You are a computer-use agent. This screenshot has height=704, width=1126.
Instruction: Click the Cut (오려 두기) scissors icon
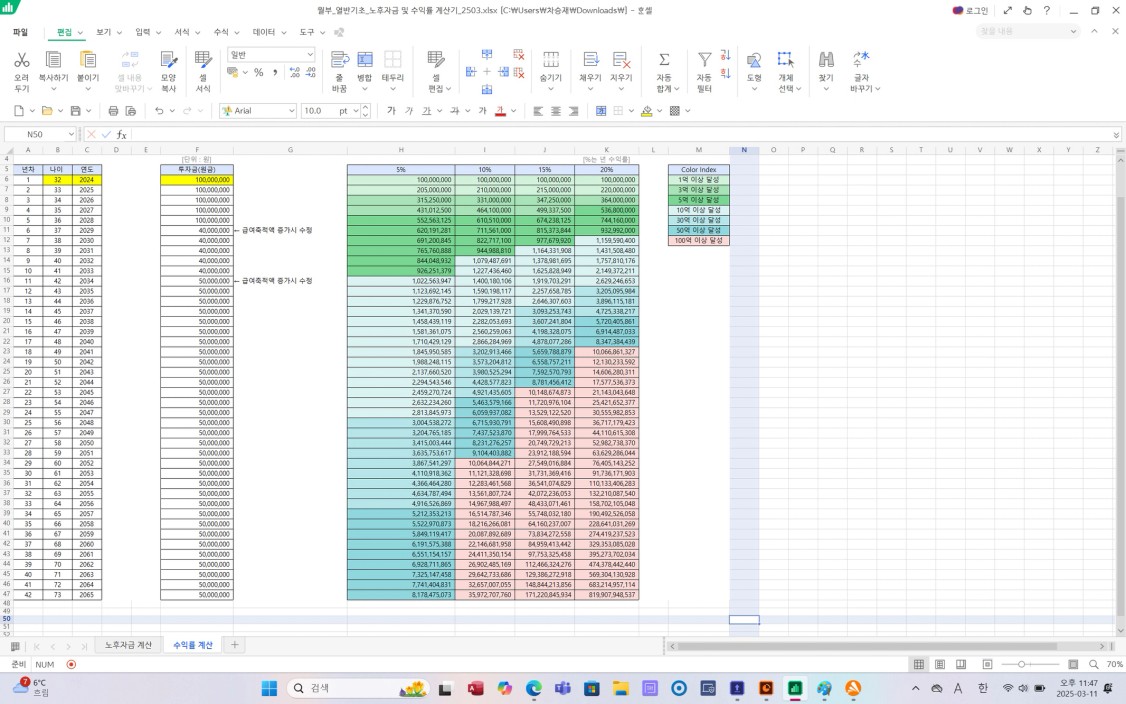pos(22,60)
